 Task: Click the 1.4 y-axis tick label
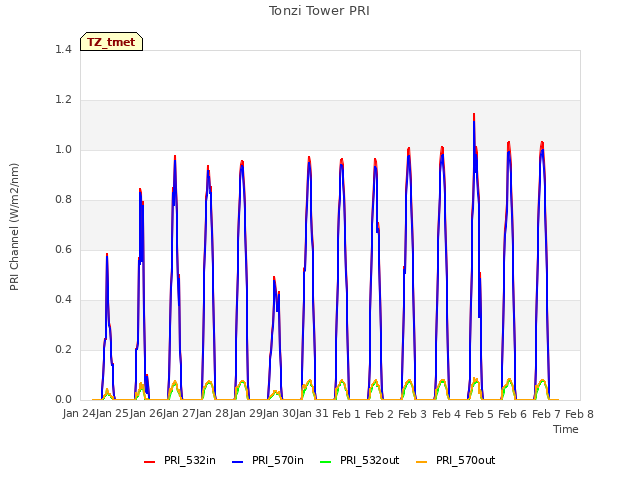(63, 49)
